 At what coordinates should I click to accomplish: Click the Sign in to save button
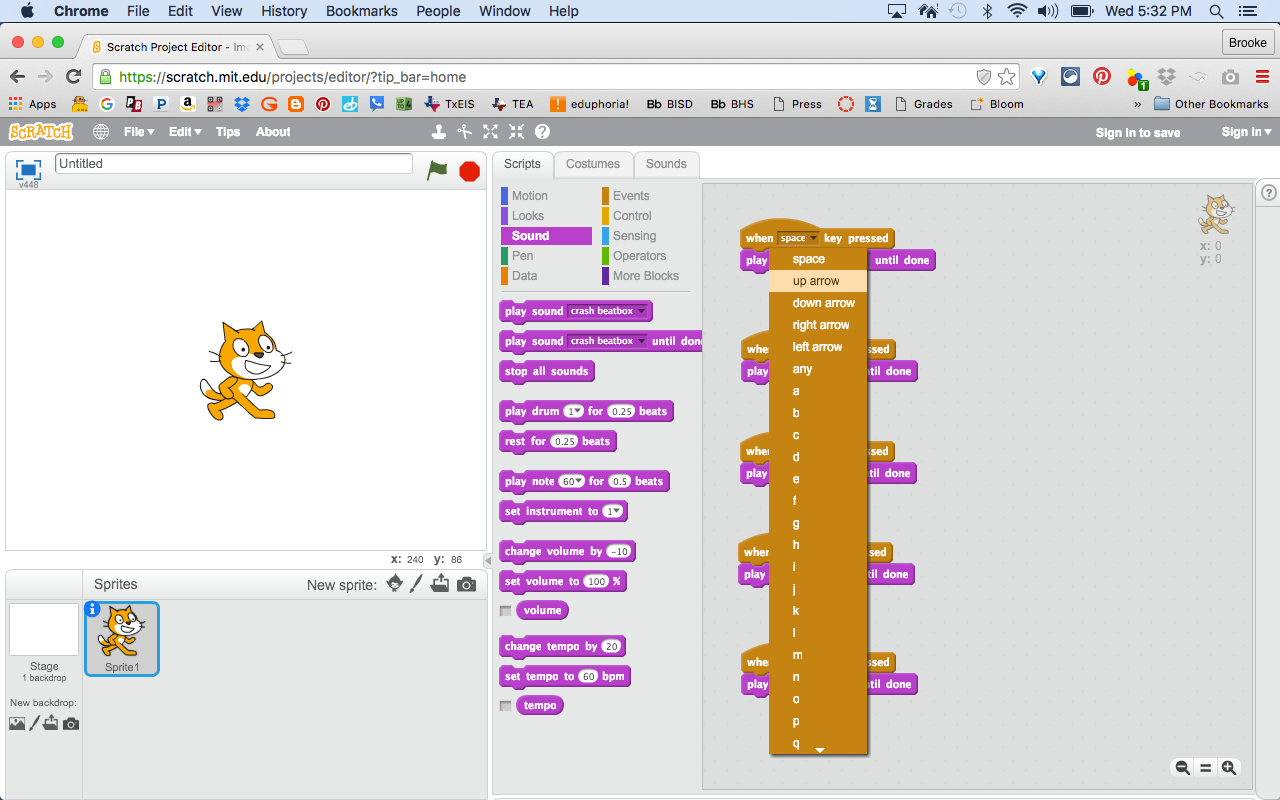tap(1137, 131)
